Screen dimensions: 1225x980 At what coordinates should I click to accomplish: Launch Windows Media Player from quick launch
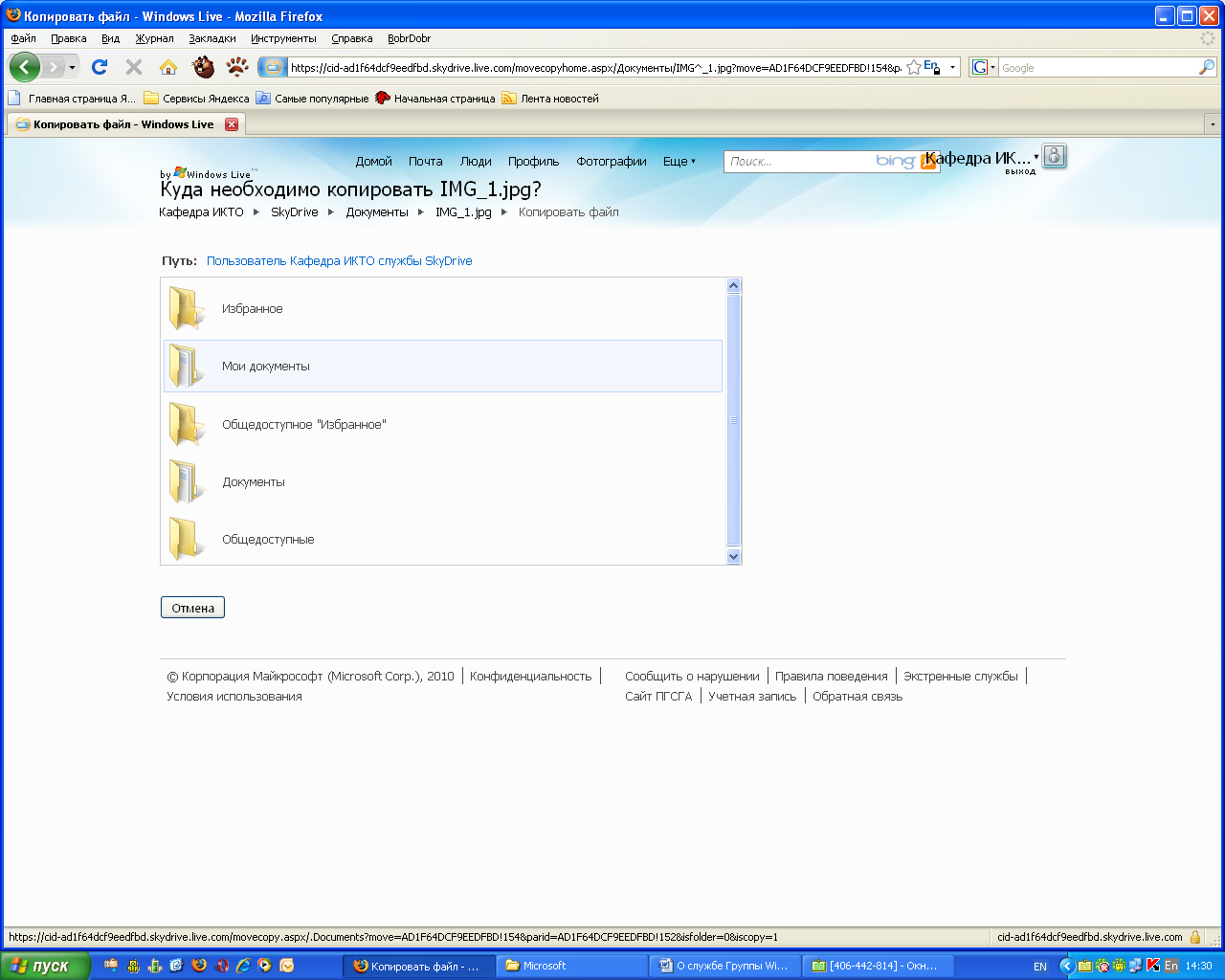coord(265,966)
